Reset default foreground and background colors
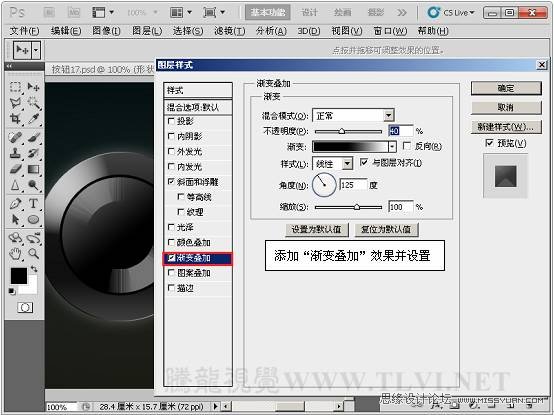554x415 pixels. click(x=12, y=291)
